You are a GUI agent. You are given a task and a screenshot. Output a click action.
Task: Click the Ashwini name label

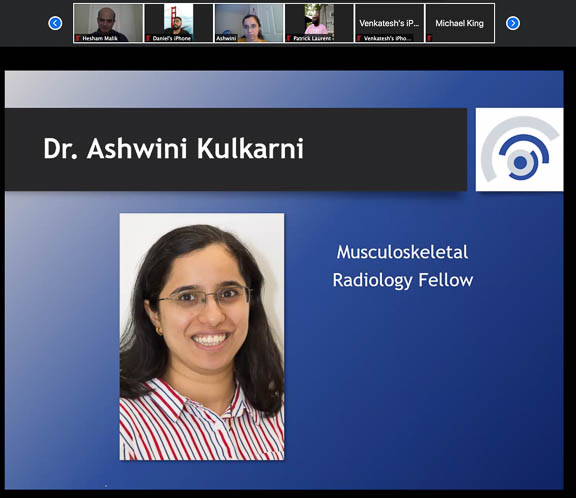tap(226, 38)
